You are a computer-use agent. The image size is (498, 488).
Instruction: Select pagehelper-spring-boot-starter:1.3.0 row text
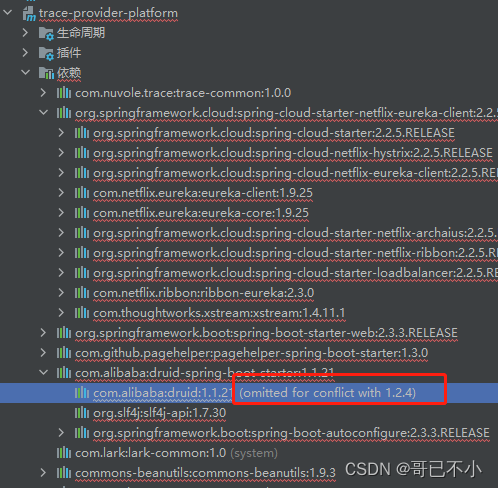tap(251, 353)
